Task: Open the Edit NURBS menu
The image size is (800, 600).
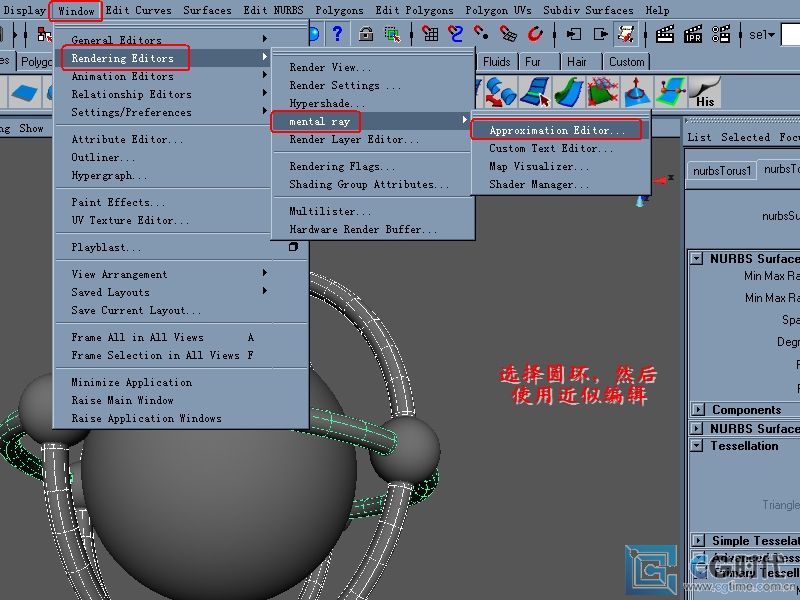Action: (x=273, y=10)
